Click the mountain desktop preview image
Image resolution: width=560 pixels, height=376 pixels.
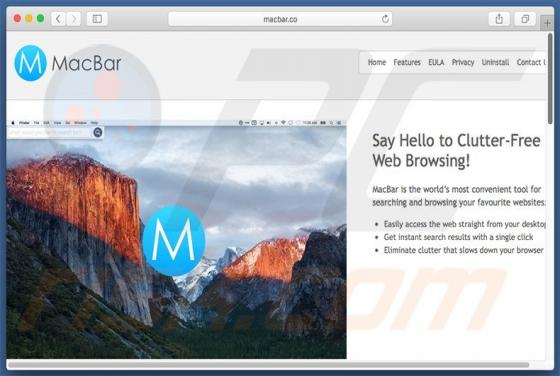click(x=176, y=239)
